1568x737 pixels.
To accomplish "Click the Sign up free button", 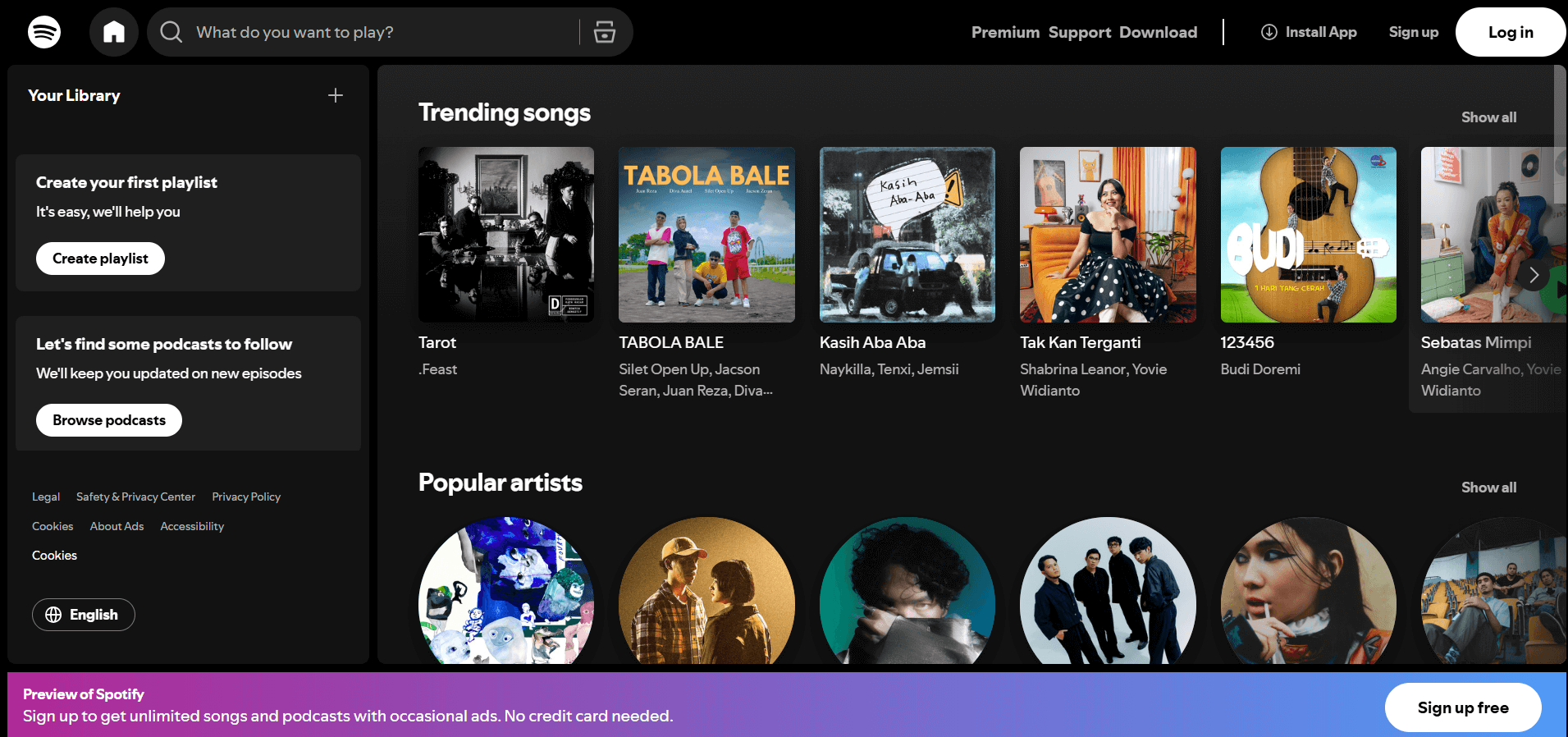I will point(1463,707).
